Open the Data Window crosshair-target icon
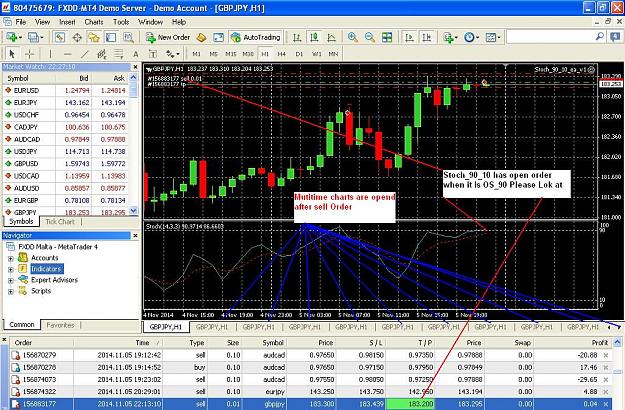 coord(77,37)
